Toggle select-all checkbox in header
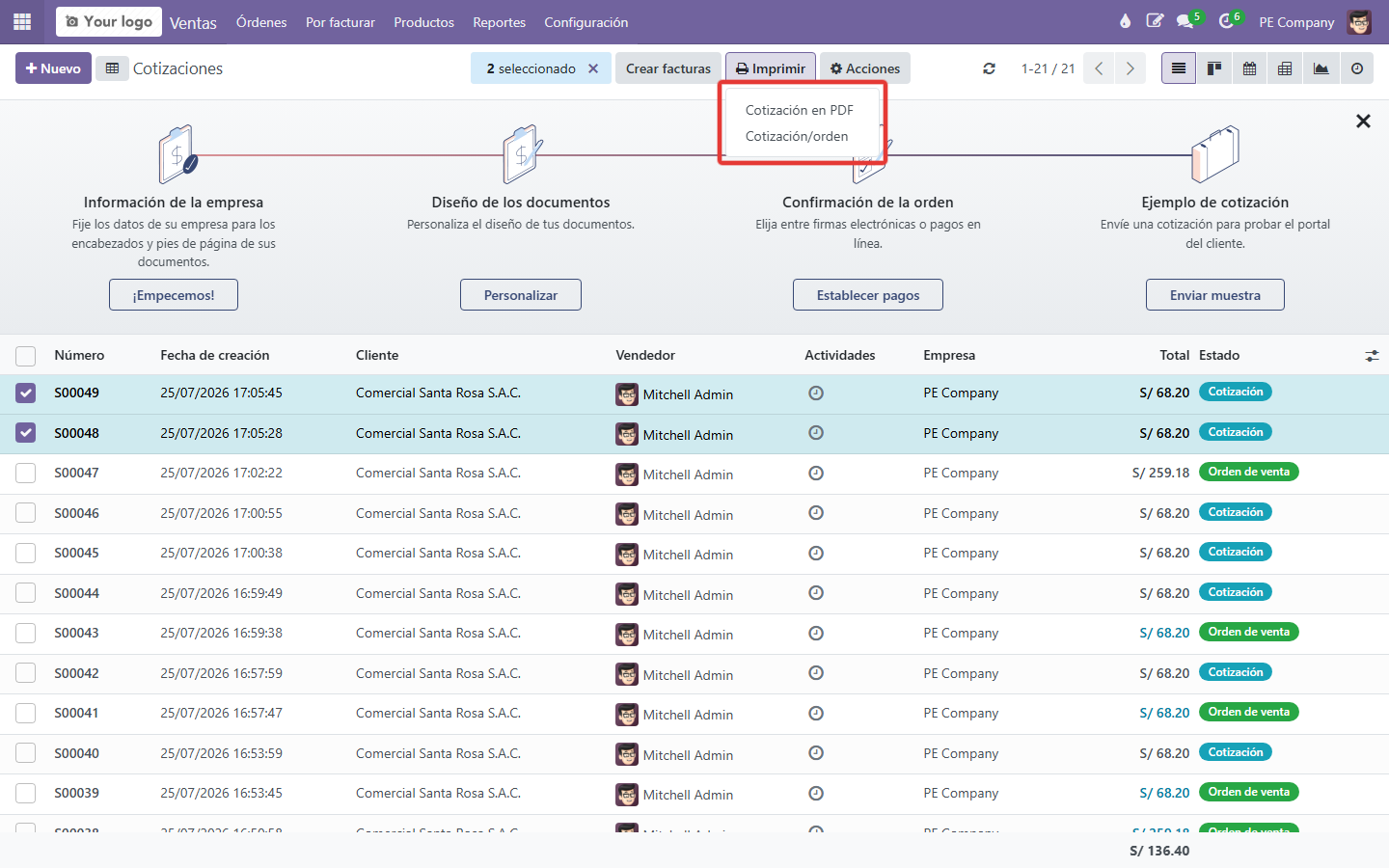 tap(26, 356)
